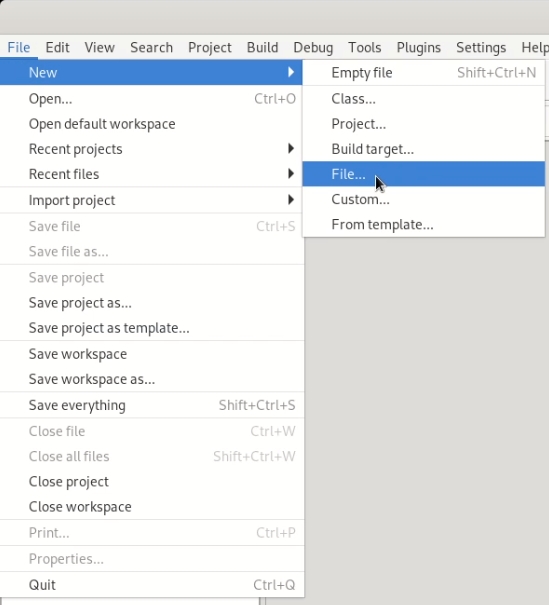Select Save workspace as...
The height and width of the screenshot is (605, 549).
151,379
